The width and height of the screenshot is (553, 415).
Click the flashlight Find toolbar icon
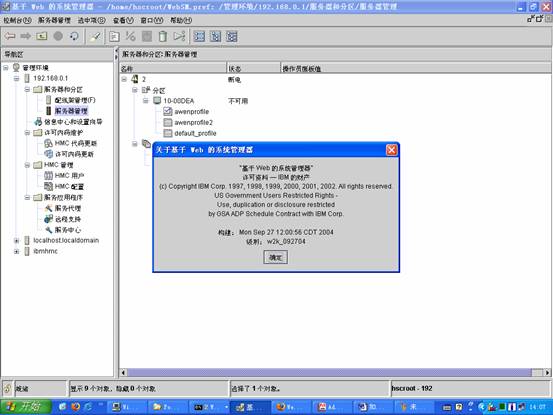coord(95,36)
